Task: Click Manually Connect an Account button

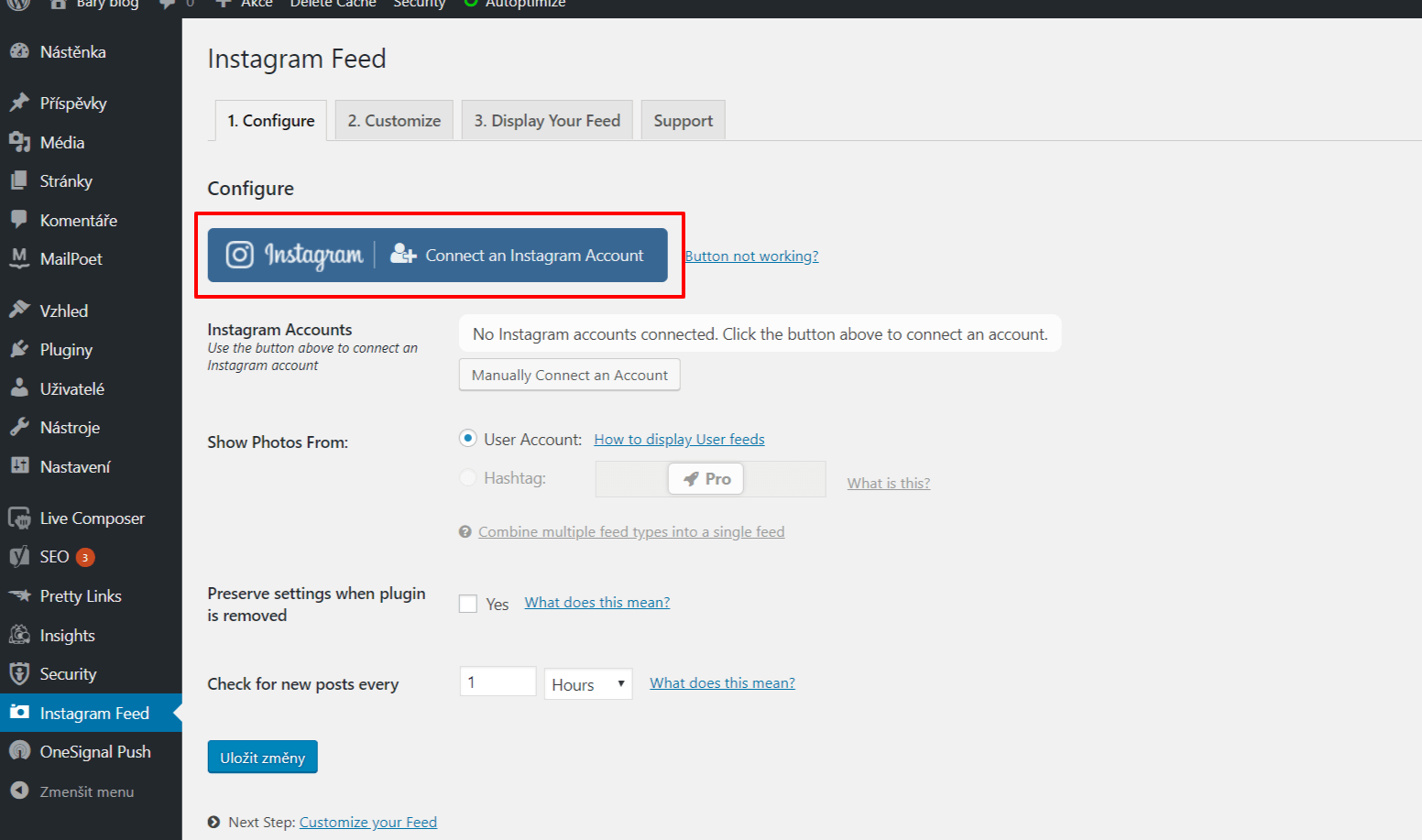Action: click(x=570, y=375)
